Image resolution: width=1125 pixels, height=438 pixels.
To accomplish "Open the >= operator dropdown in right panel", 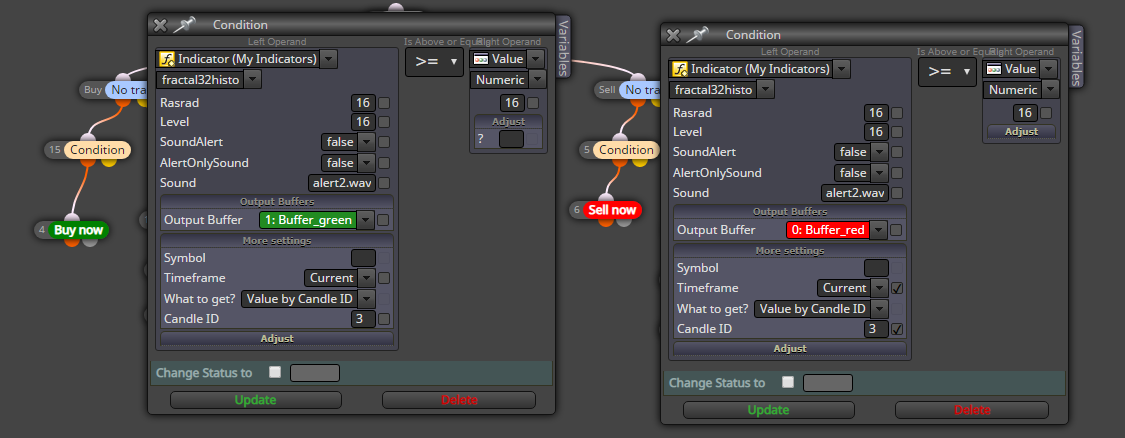I will (x=947, y=72).
